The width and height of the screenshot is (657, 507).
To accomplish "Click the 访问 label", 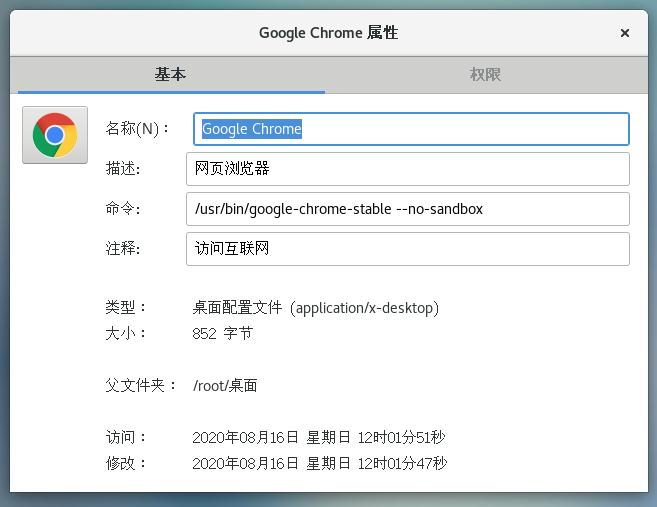I will [125, 437].
